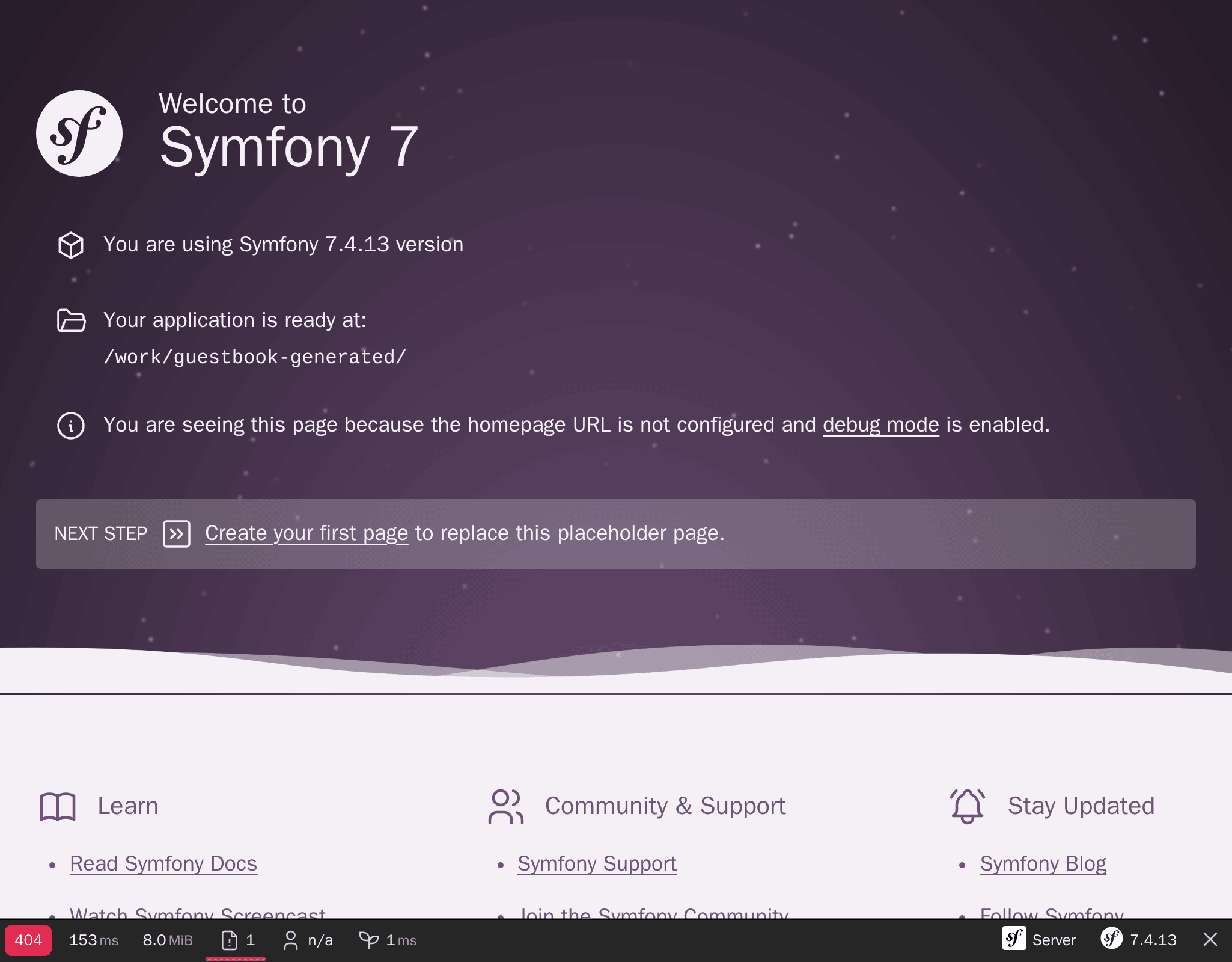Click the Community & Support people icon
Image resolution: width=1232 pixels, height=962 pixels.
pos(506,807)
